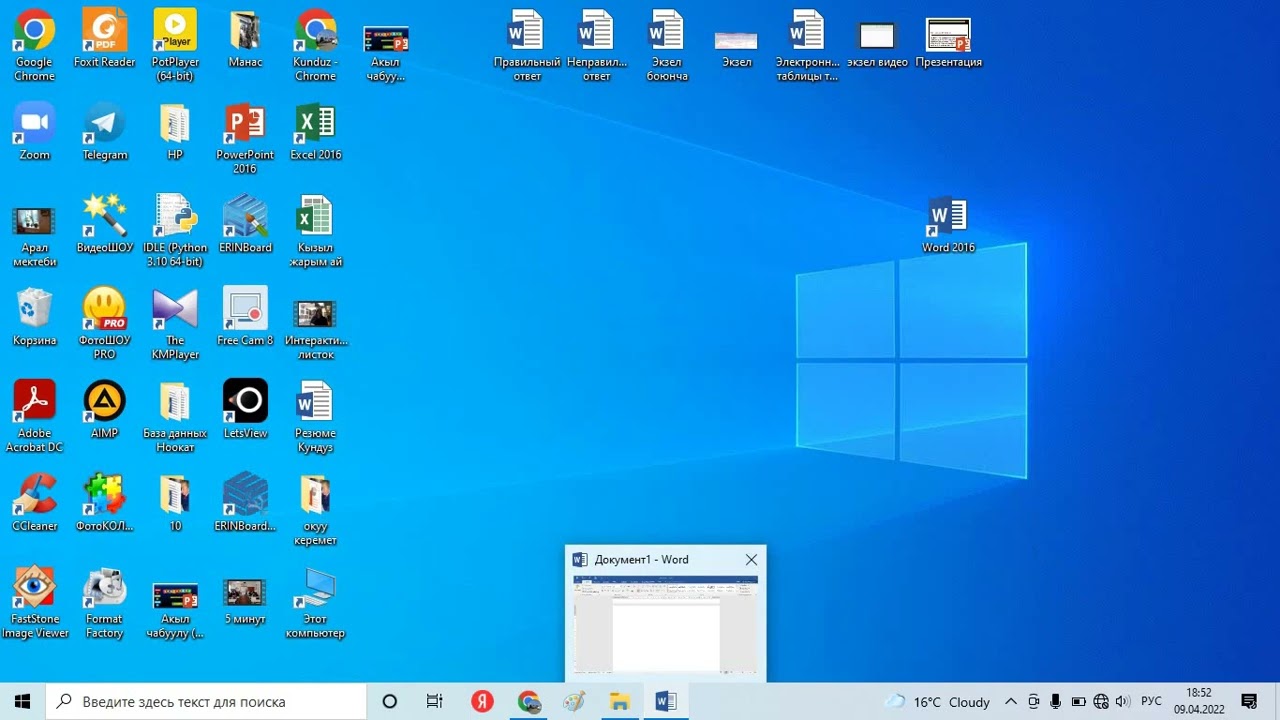Viewport: 1280px width, 720px height.
Task: Select the База данных Ноокат folder
Action: click(x=175, y=417)
